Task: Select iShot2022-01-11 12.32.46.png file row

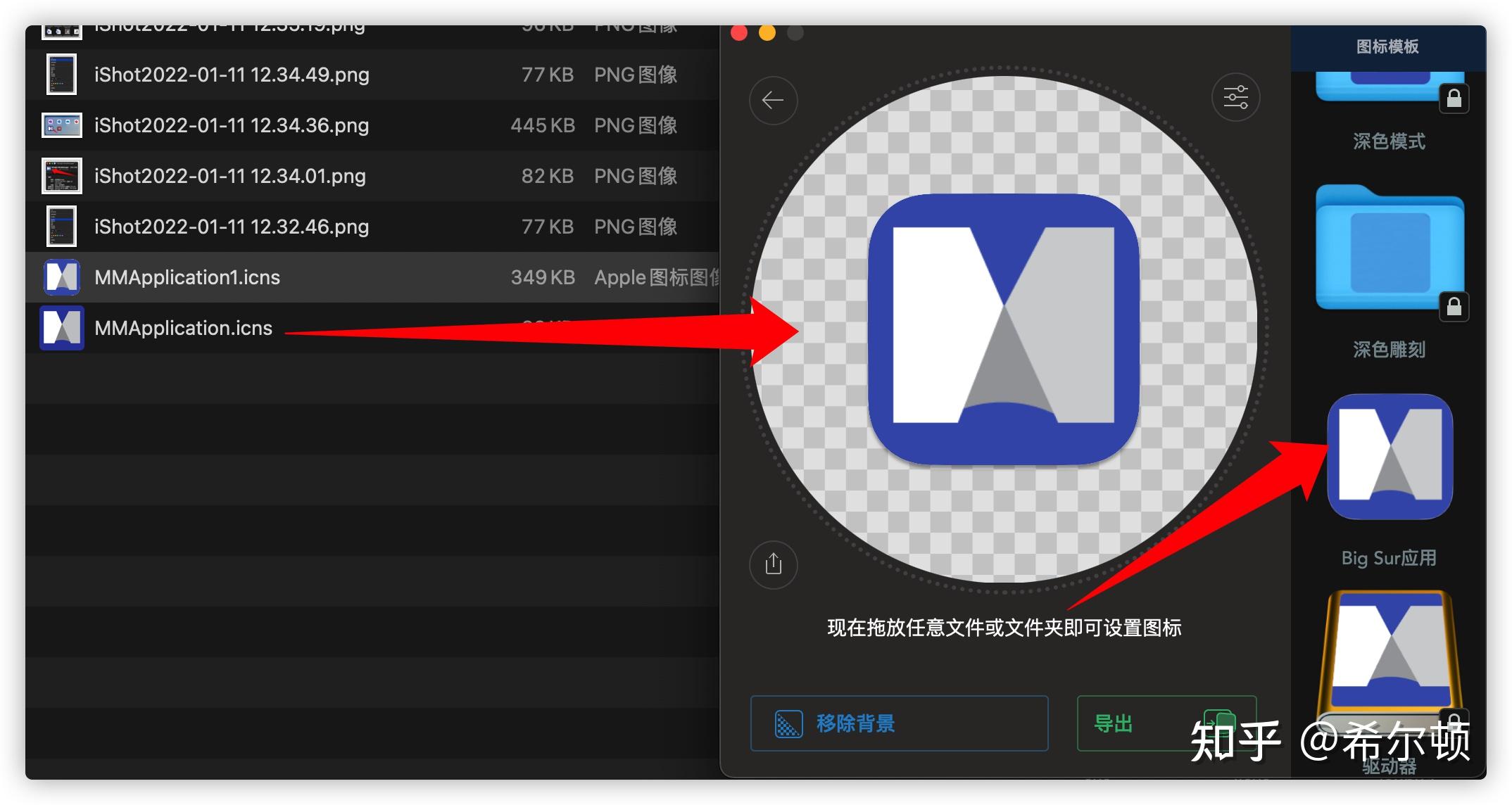Action: point(372,227)
